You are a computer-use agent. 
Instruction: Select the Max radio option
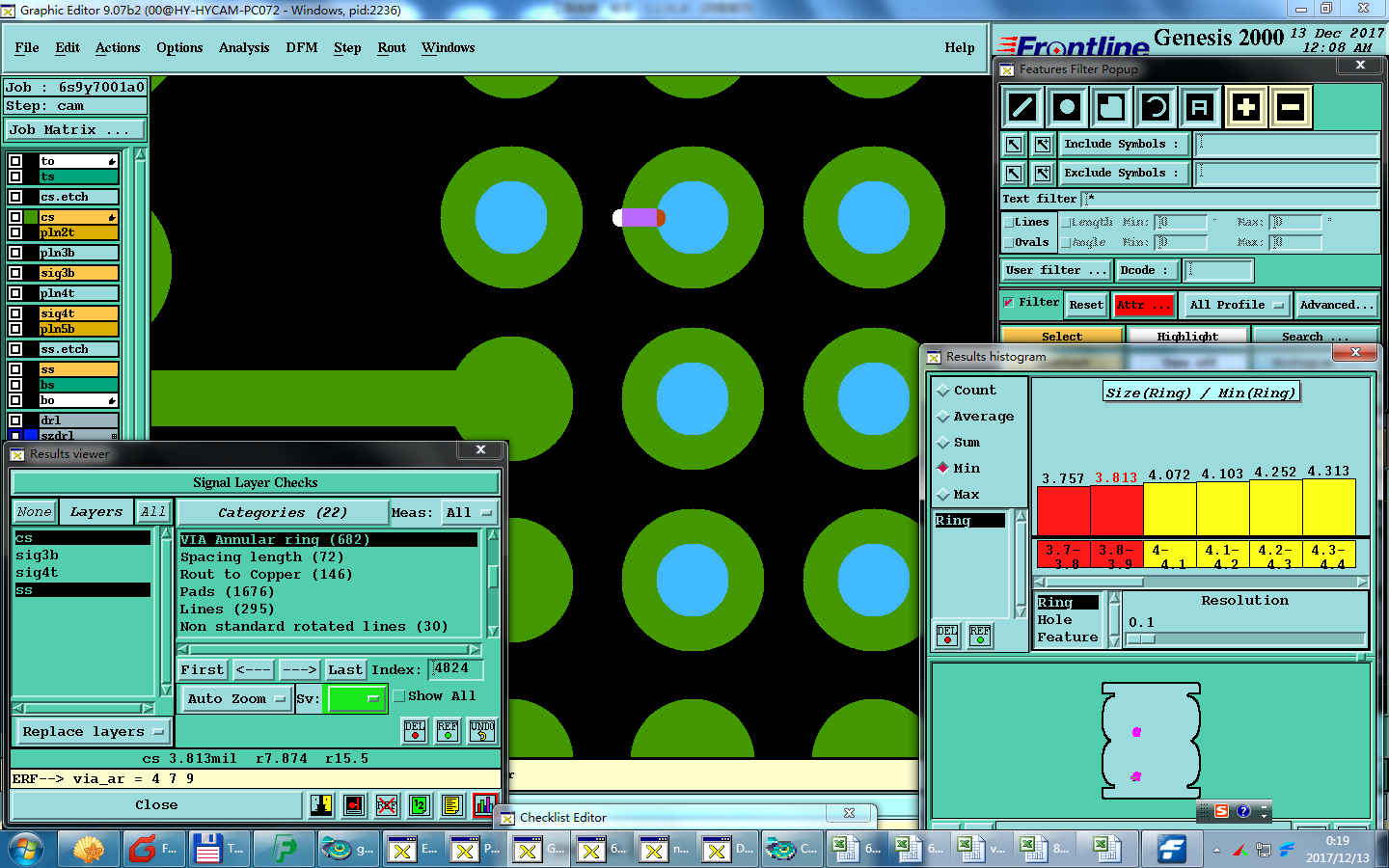coord(943,495)
